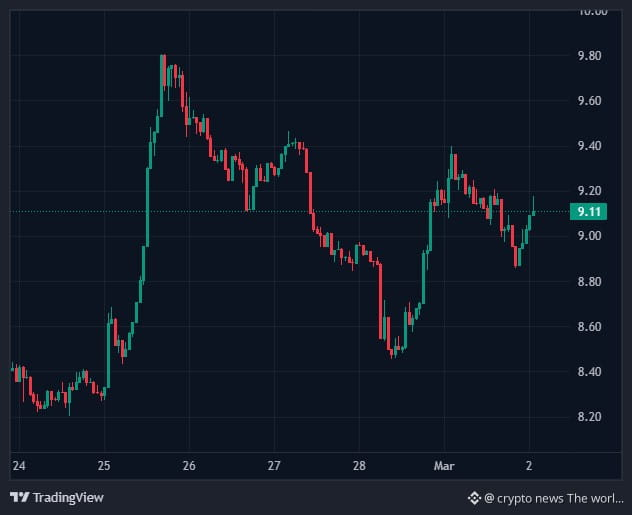This screenshot has height=515, width=632.
Task: Click the peak candle near 9.80
Action: (x=162, y=85)
